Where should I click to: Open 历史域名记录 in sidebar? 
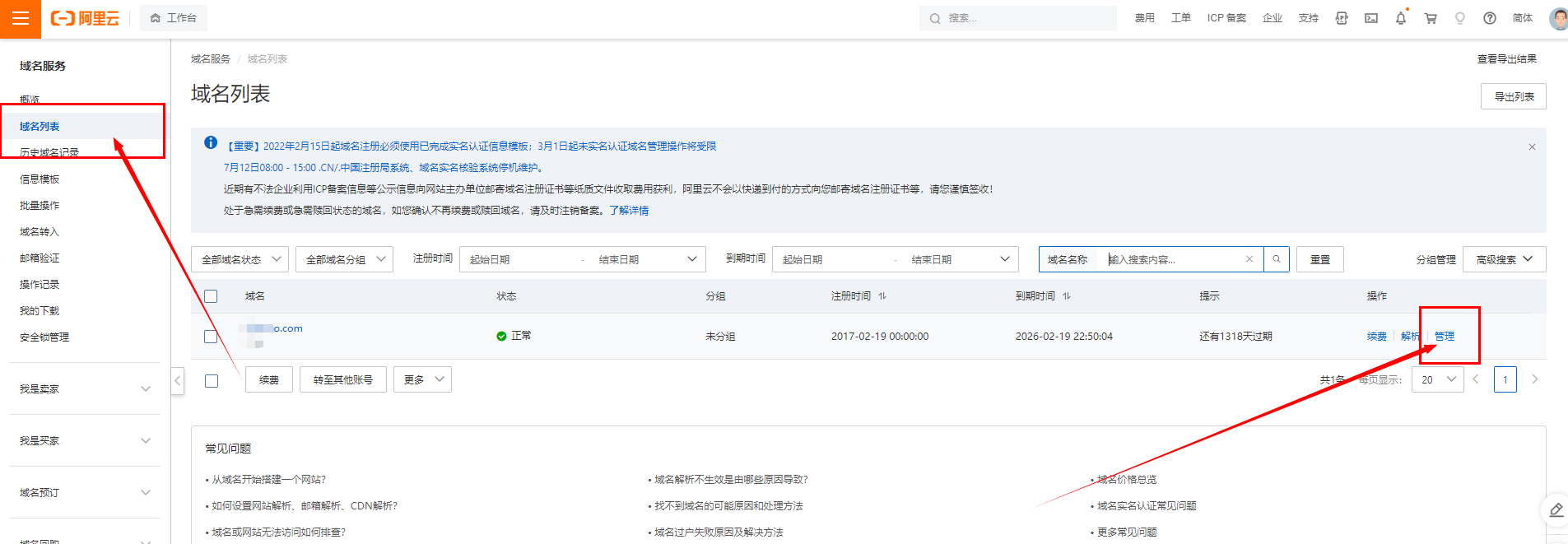pyautogui.click(x=49, y=152)
